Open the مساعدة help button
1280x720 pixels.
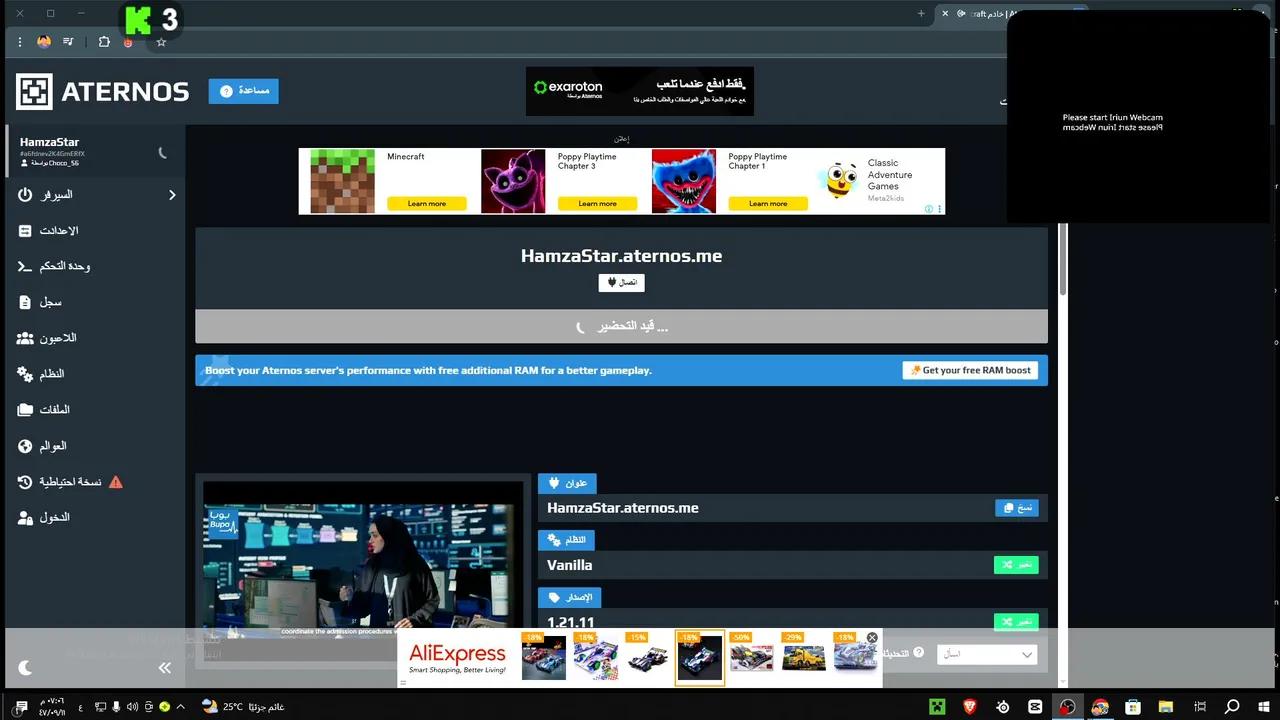(244, 91)
